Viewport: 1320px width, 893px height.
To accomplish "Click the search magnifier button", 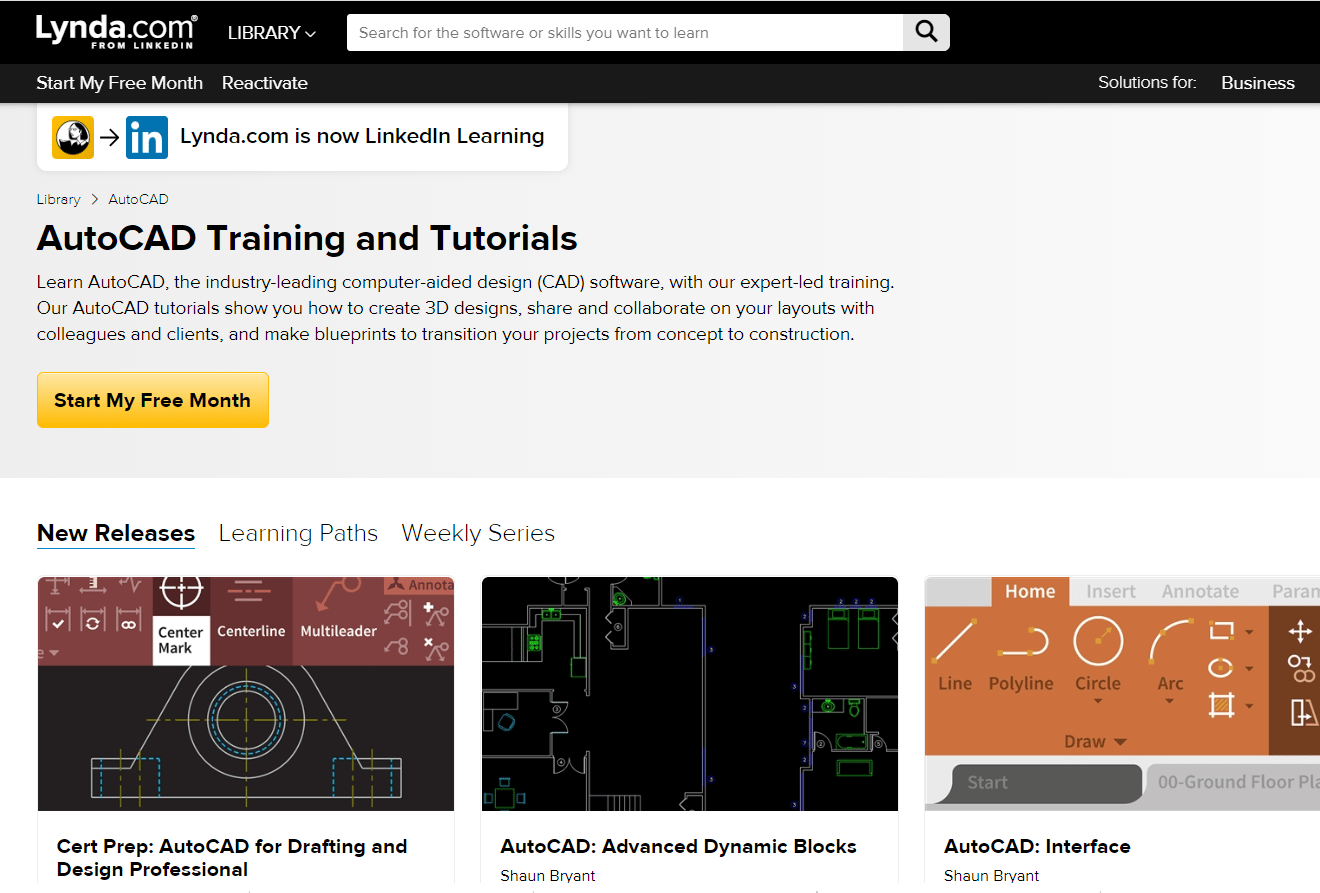I will pyautogui.click(x=926, y=32).
